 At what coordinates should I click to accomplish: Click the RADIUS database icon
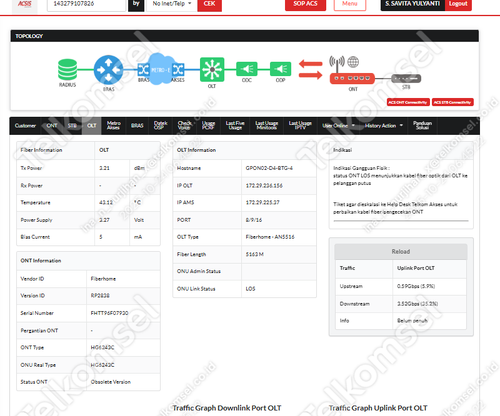coord(67,69)
